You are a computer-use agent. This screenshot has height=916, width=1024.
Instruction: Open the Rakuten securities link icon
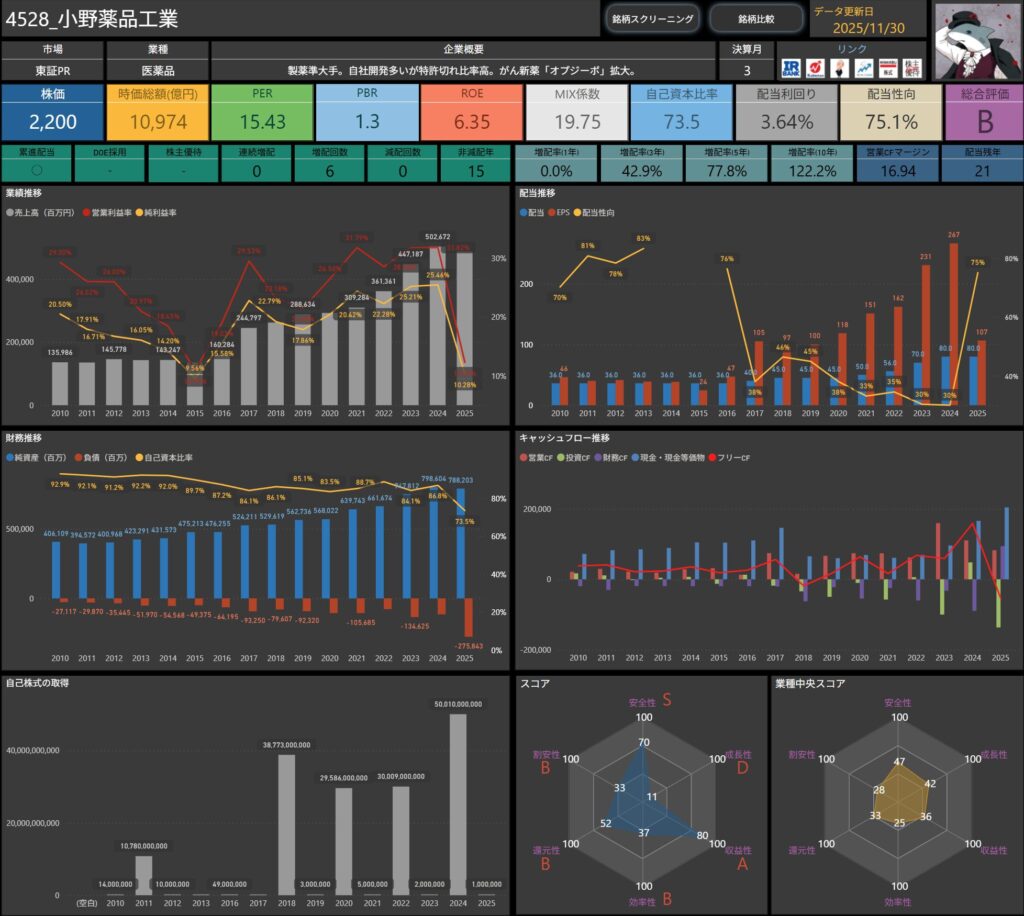(814, 68)
